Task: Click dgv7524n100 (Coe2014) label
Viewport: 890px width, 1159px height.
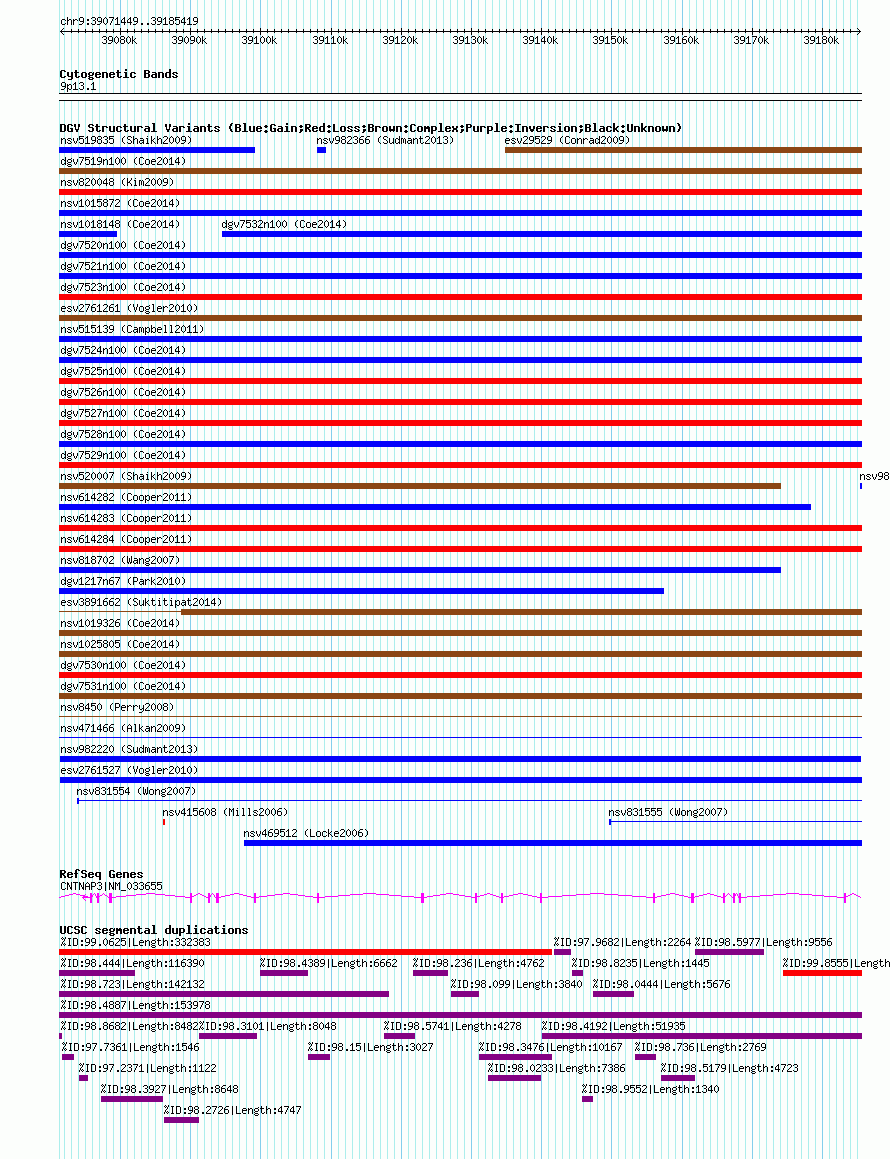Action: pos(123,350)
